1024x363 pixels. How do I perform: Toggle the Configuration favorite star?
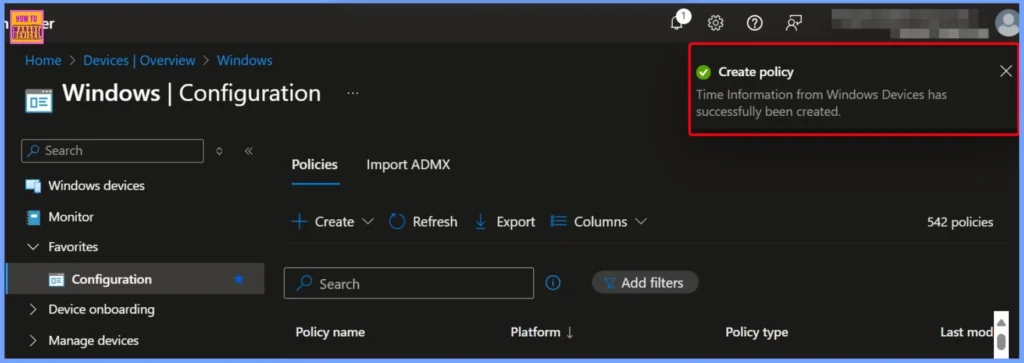(239, 279)
